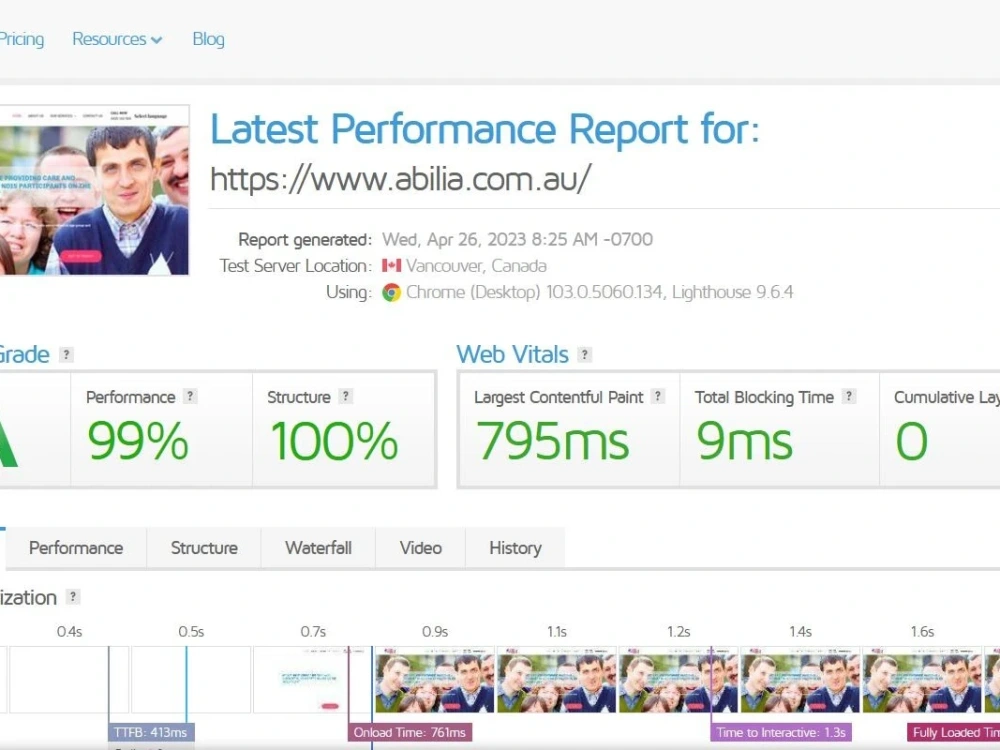1000x750 pixels.
Task: Switch to the Waterfall tab
Action: click(318, 548)
